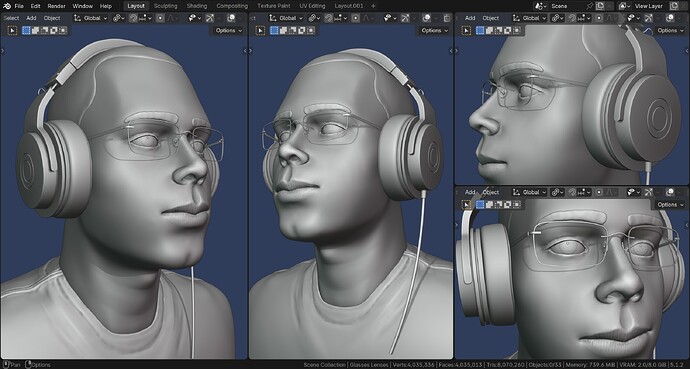
Task: Open the Help menu
Action: pos(106,6)
